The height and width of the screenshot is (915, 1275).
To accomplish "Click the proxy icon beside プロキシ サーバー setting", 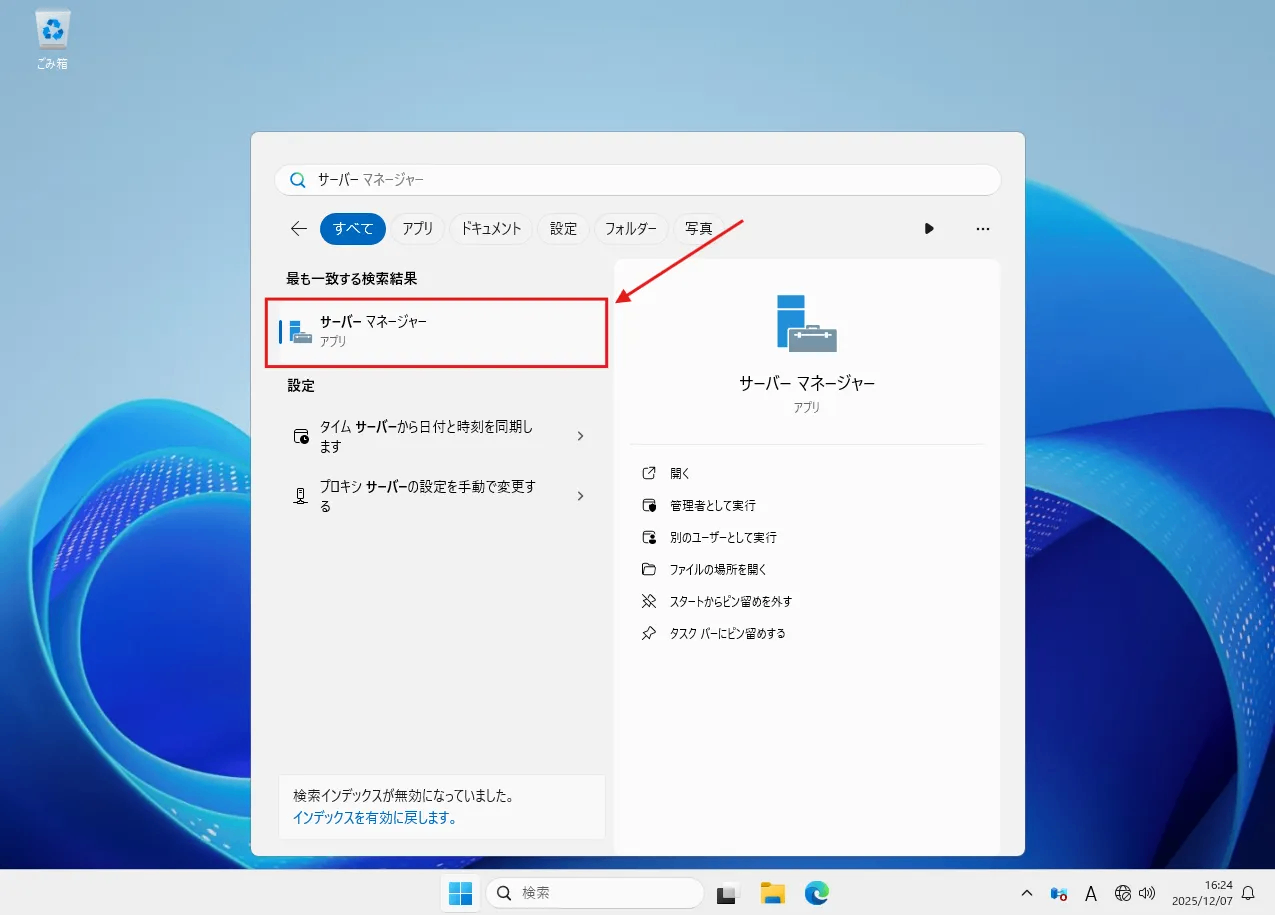I will [x=301, y=496].
